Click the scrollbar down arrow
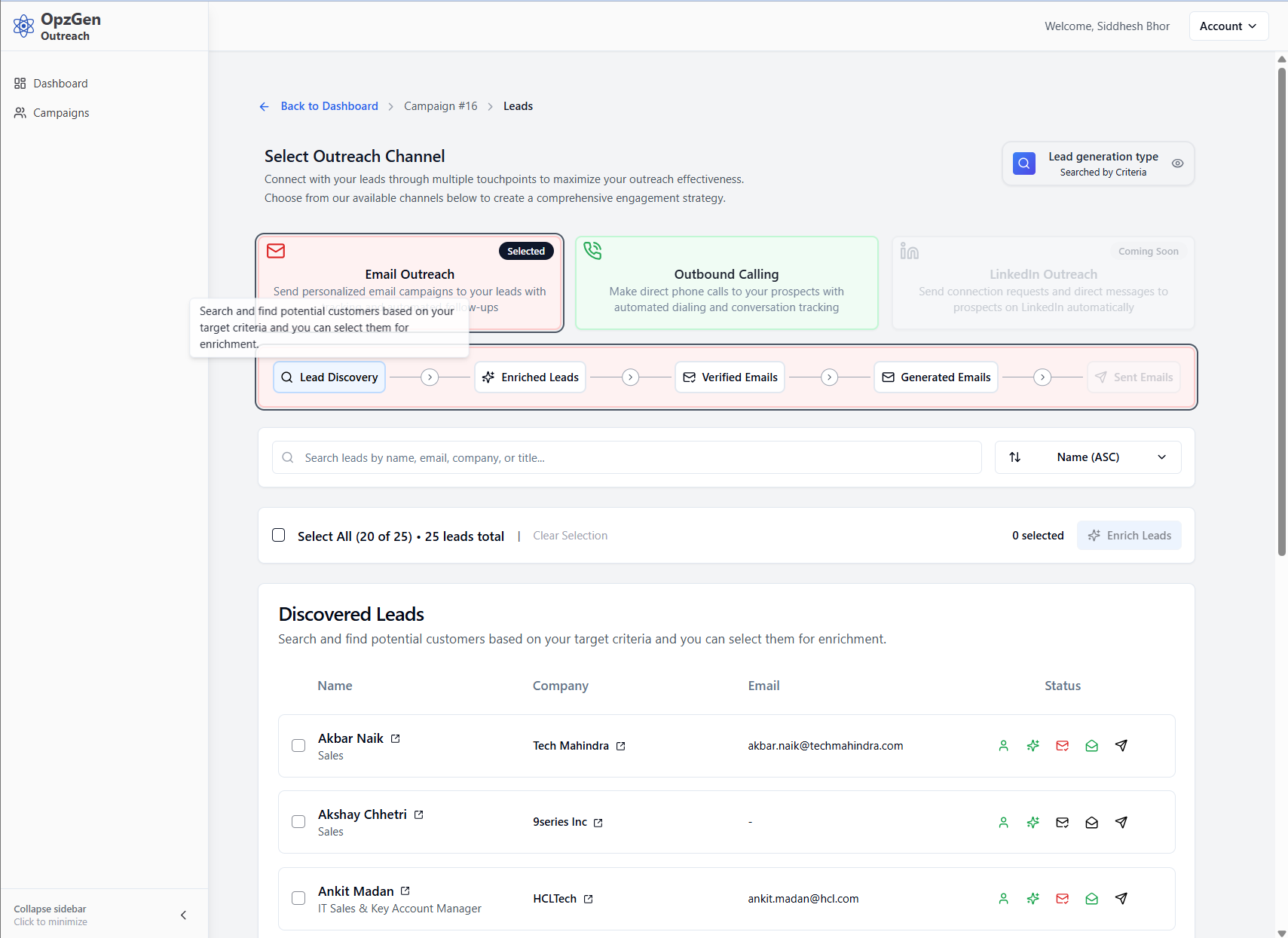The height and width of the screenshot is (938, 1288). coord(1281,933)
